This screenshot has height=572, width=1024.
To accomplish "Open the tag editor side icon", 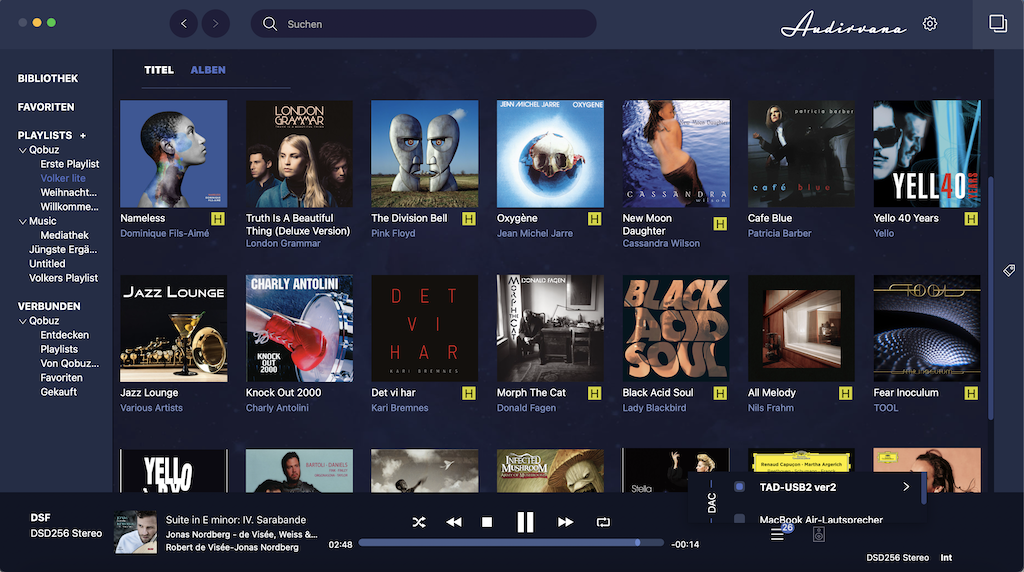I will point(1009,270).
